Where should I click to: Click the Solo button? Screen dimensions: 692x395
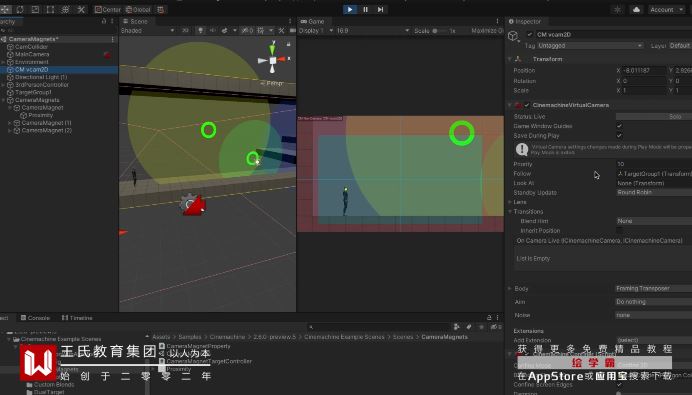click(654, 117)
